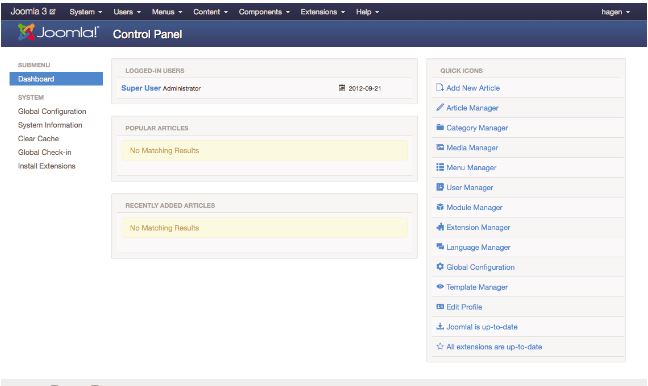Open the Extensions dropdown menu

pyautogui.click(x=323, y=12)
